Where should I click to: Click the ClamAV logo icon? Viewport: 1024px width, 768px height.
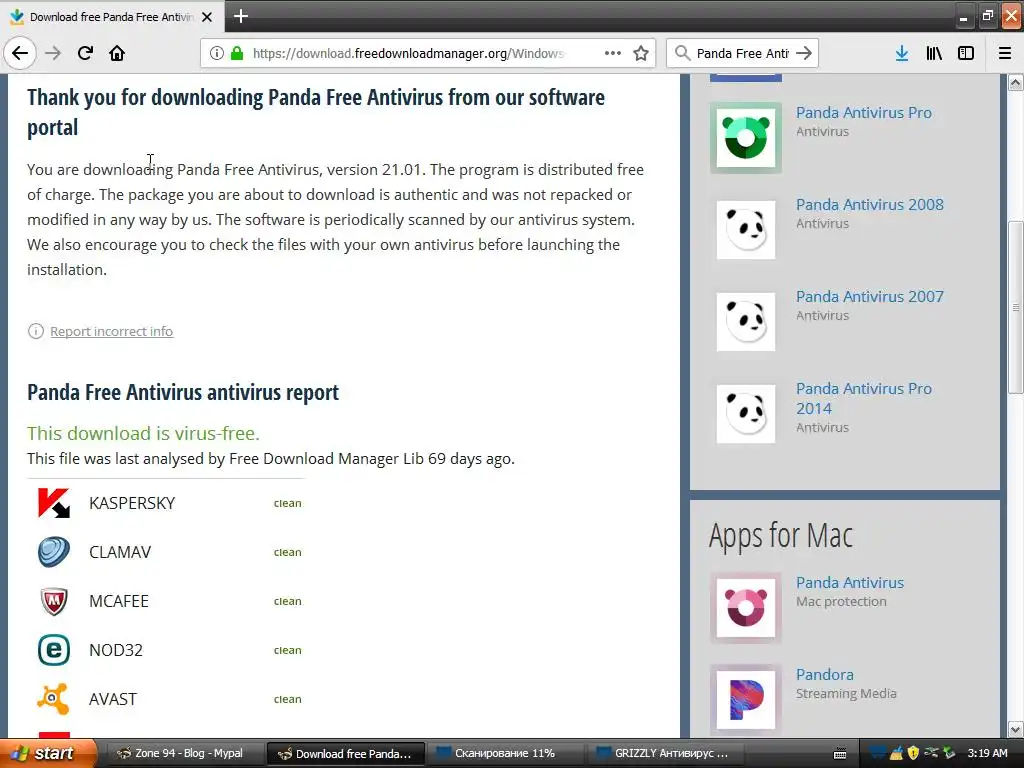coord(54,552)
